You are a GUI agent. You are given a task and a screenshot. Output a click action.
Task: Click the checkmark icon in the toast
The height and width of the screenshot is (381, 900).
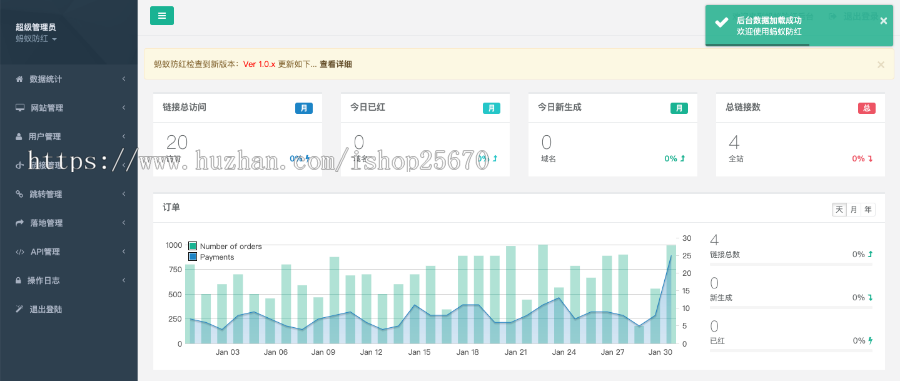721,22
